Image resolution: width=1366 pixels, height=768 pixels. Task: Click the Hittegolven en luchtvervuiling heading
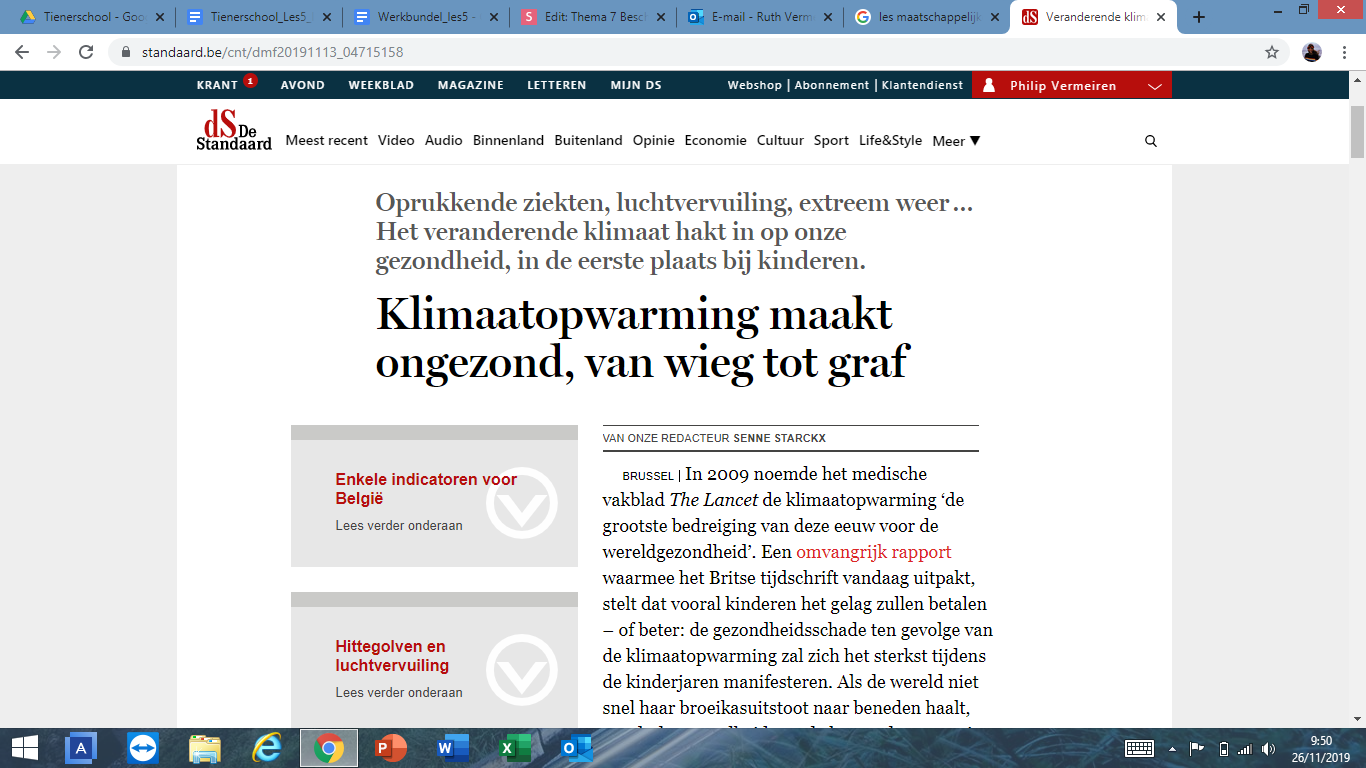(x=392, y=656)
